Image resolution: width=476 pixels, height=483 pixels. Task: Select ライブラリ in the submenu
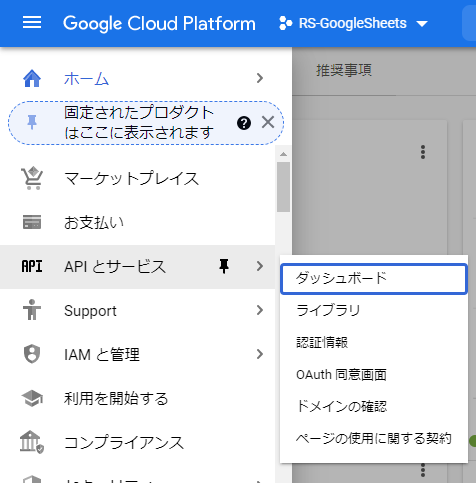click(x=374, y=310)
